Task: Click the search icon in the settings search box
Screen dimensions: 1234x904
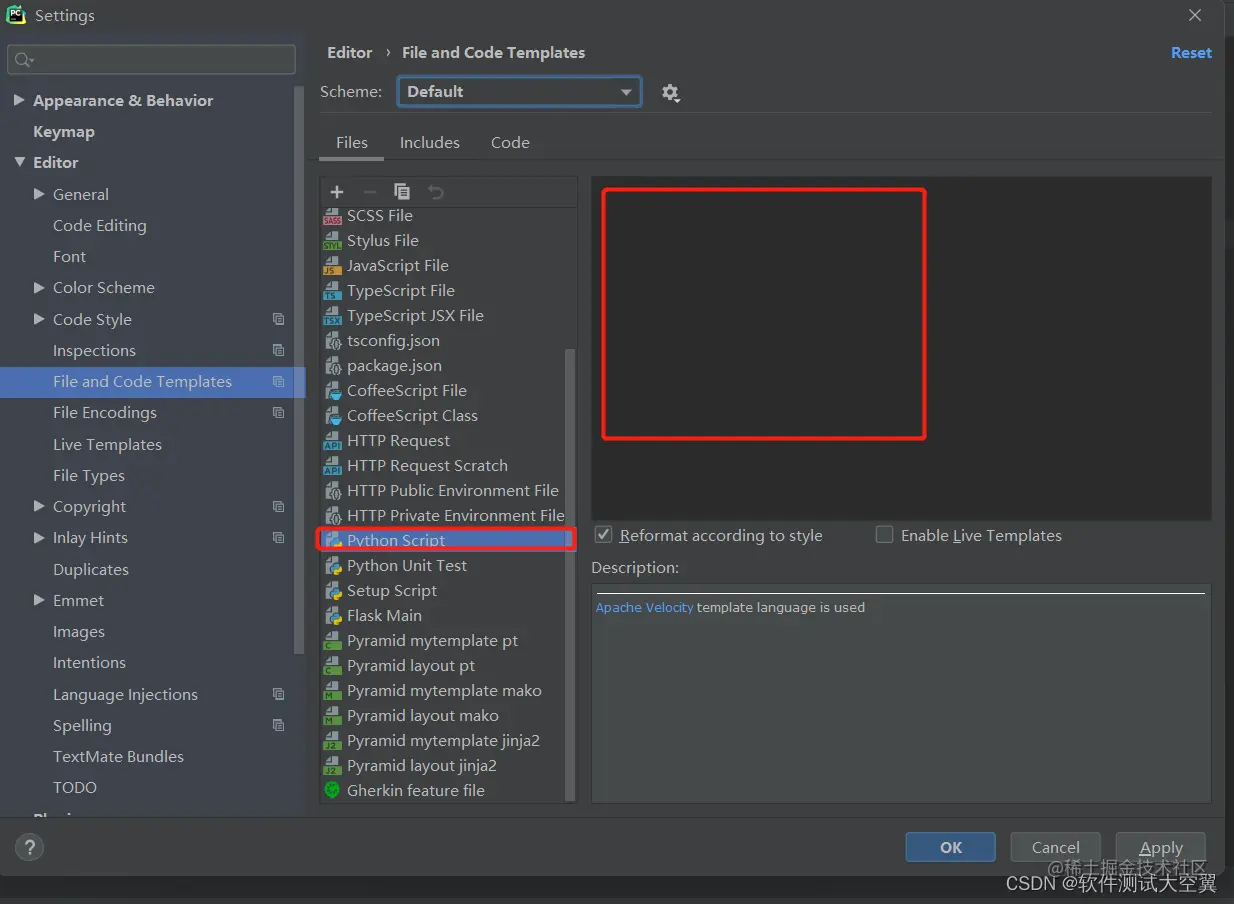Action: 25,60
